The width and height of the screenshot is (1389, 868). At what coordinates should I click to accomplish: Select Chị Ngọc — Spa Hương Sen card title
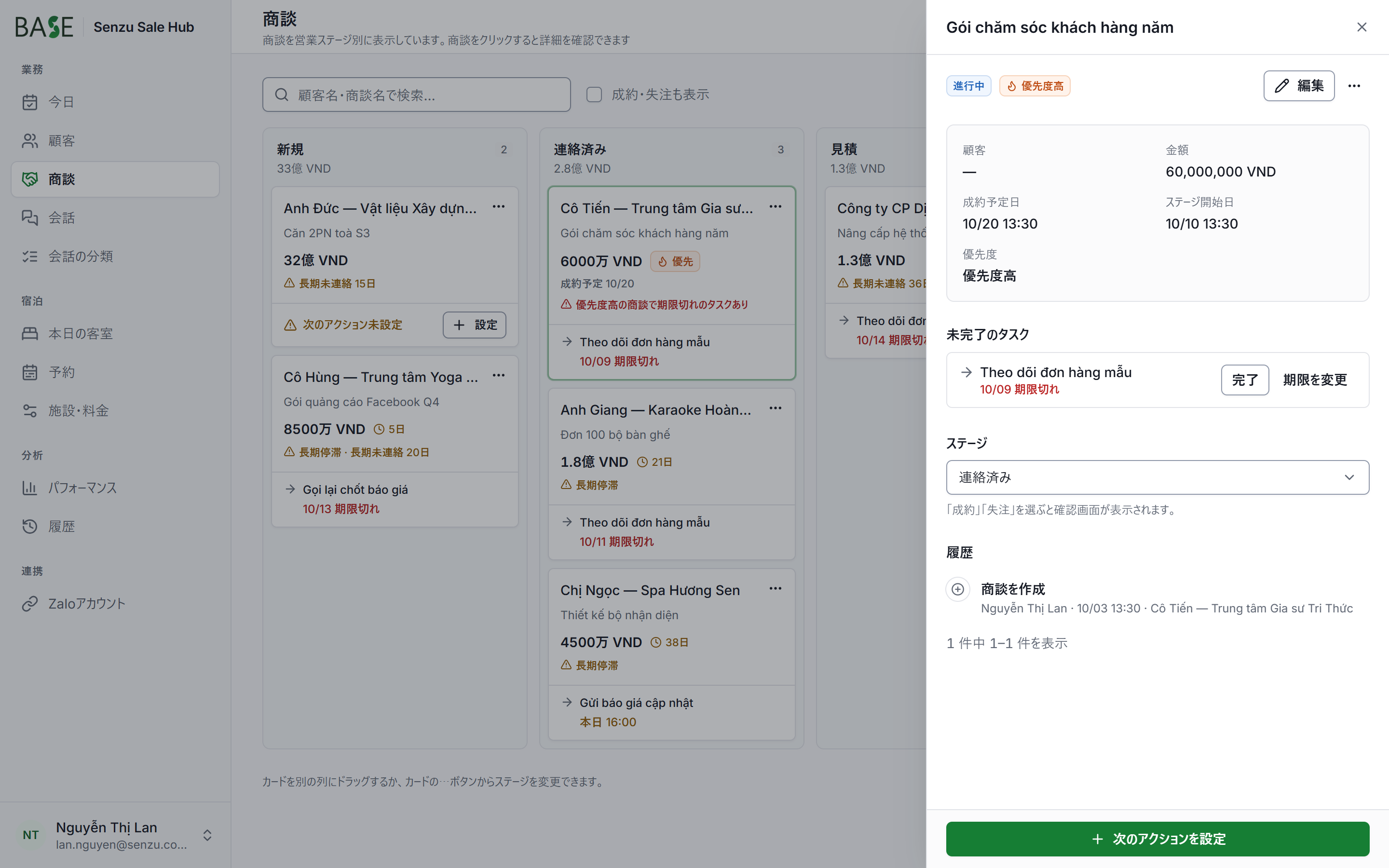(650, 590)
